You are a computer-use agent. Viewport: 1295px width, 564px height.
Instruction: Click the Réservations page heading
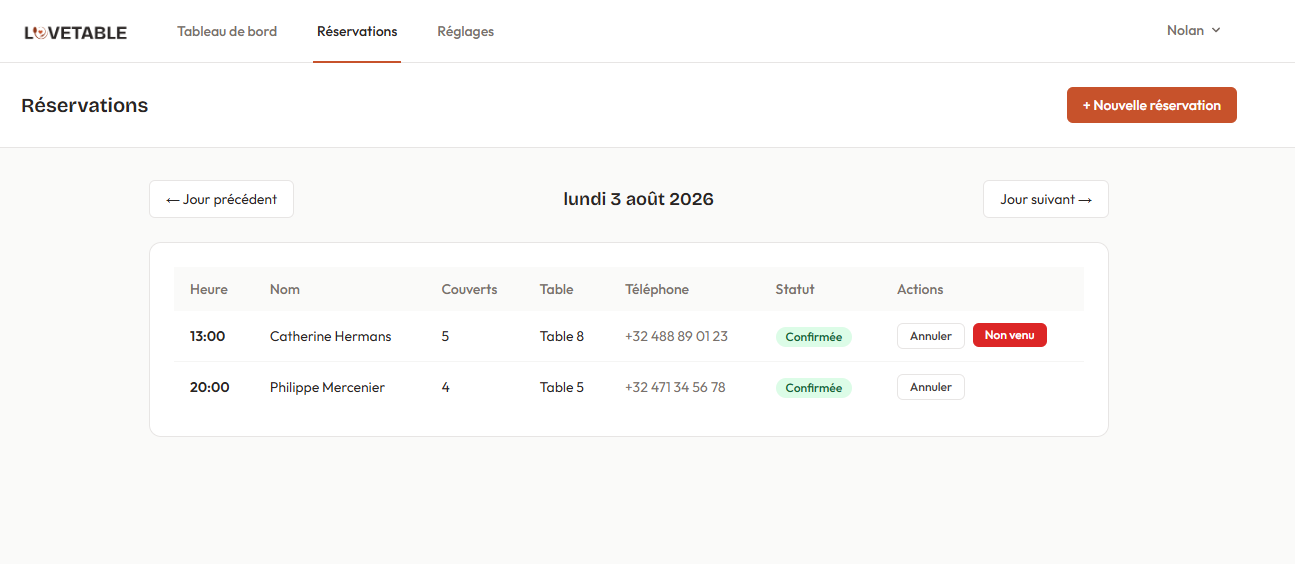85,105
